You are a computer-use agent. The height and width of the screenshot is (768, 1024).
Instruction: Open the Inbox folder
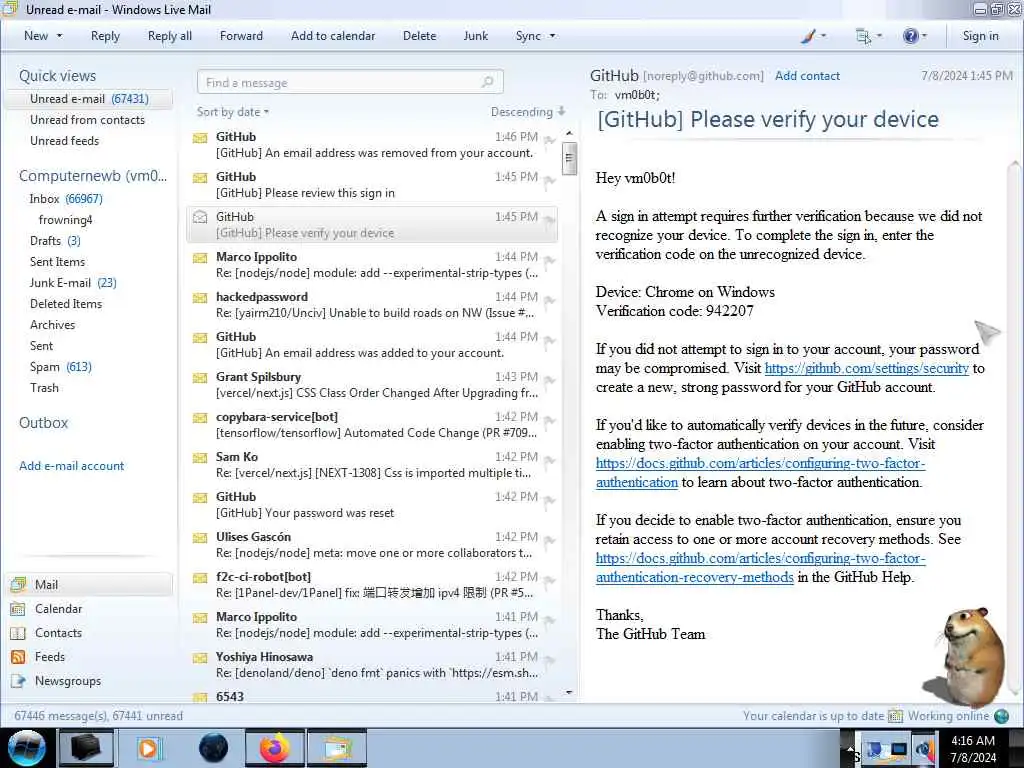coord(65,199)
